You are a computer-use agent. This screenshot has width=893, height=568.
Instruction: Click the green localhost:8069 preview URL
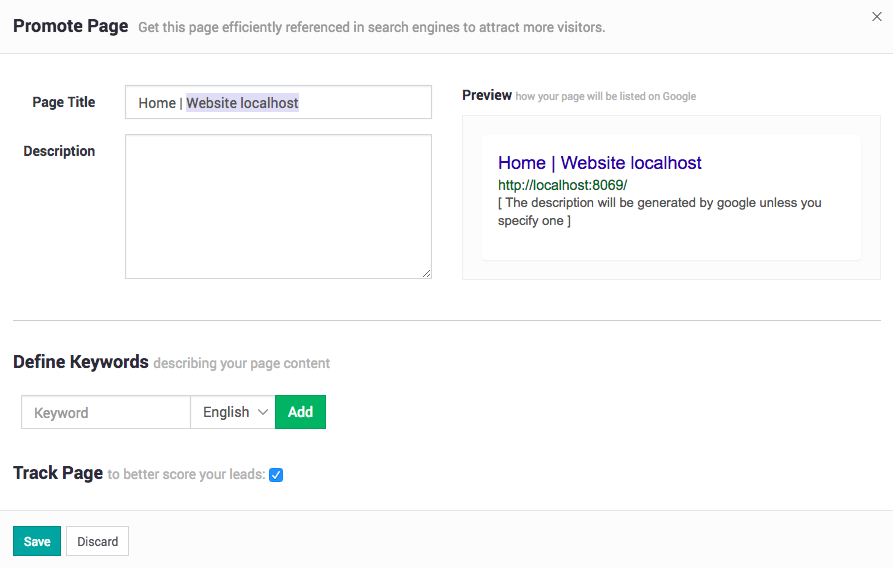click(562, 185)
